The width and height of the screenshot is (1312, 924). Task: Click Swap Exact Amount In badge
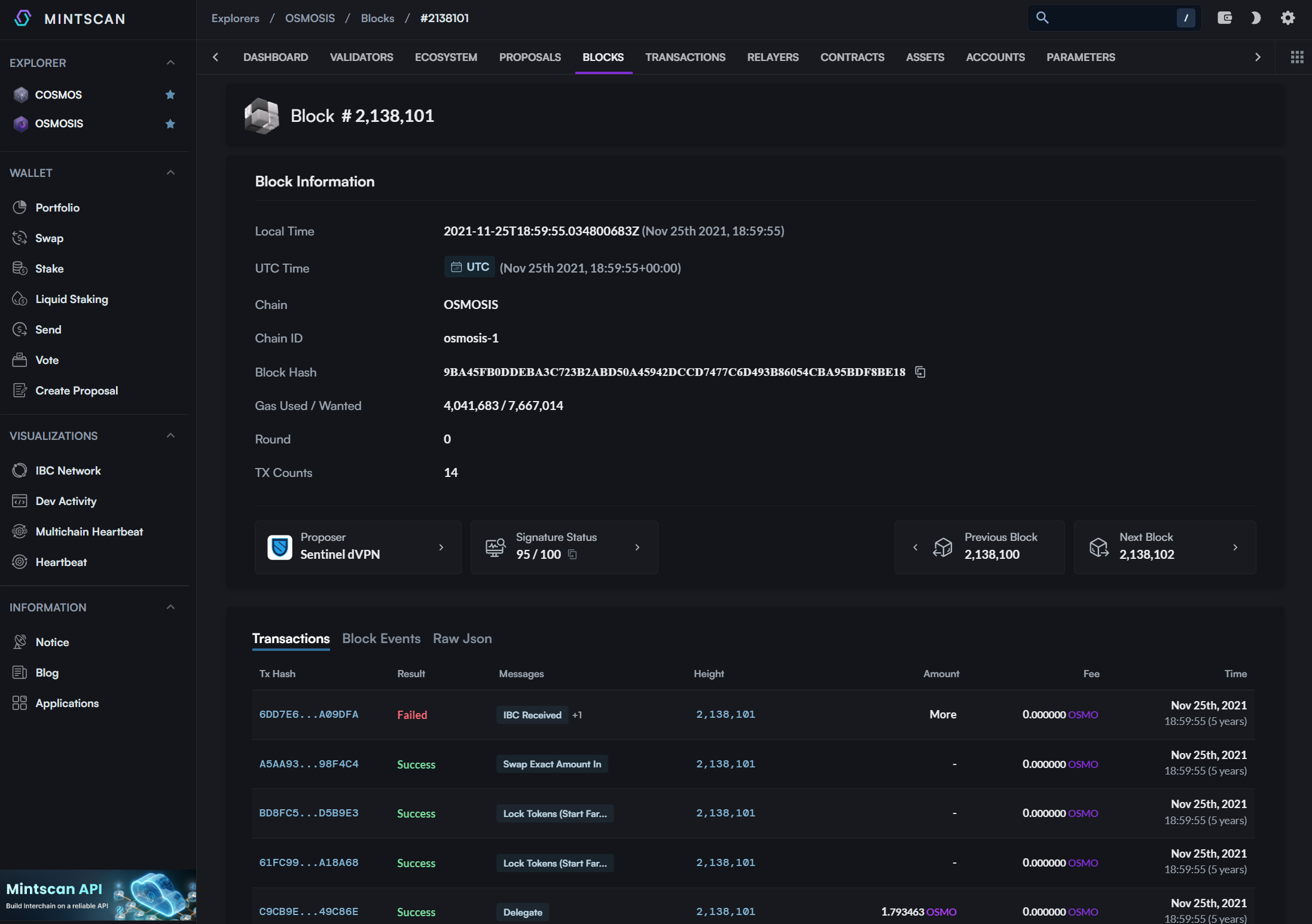point(552,764)
